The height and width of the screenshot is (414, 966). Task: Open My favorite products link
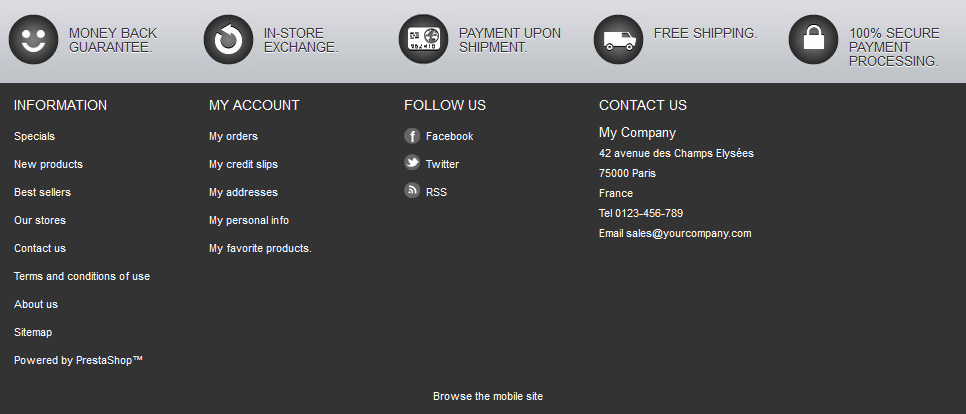260,248
